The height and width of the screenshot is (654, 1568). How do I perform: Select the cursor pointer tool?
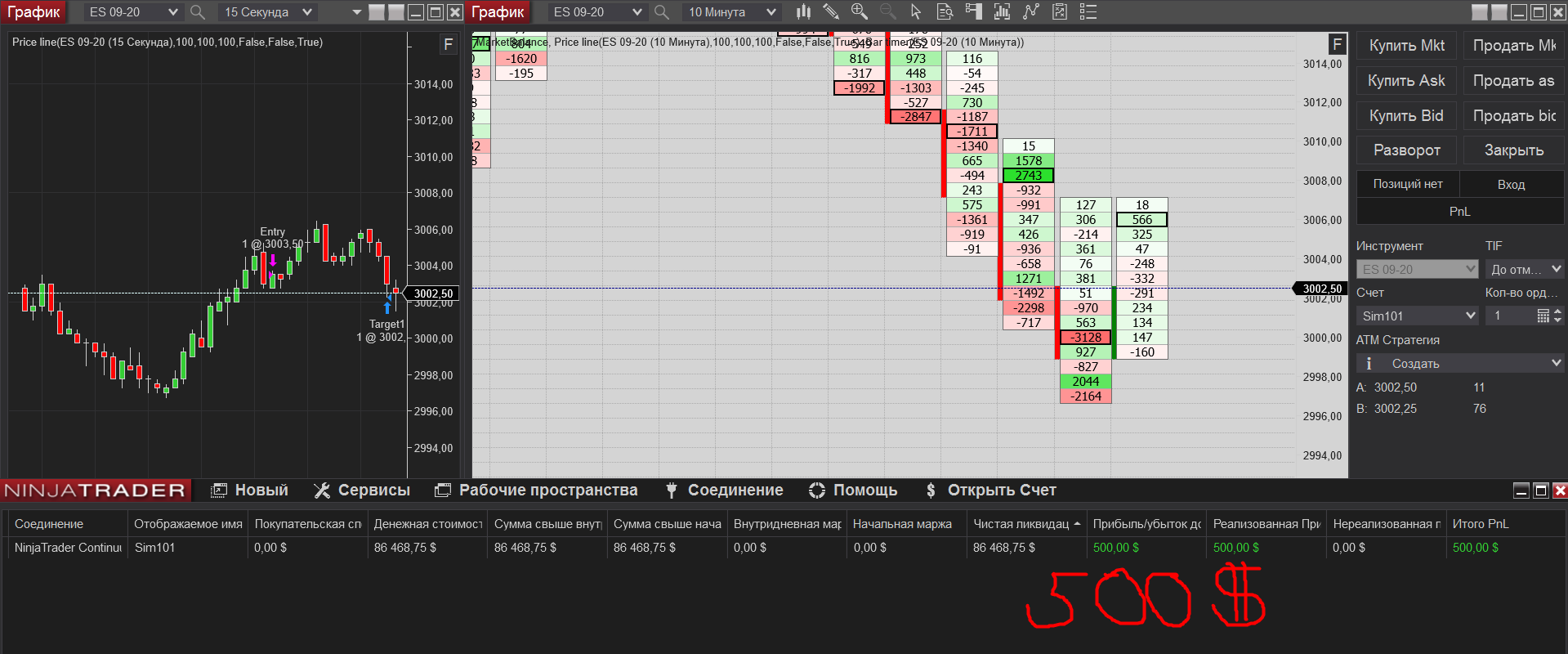pos(916,11)
